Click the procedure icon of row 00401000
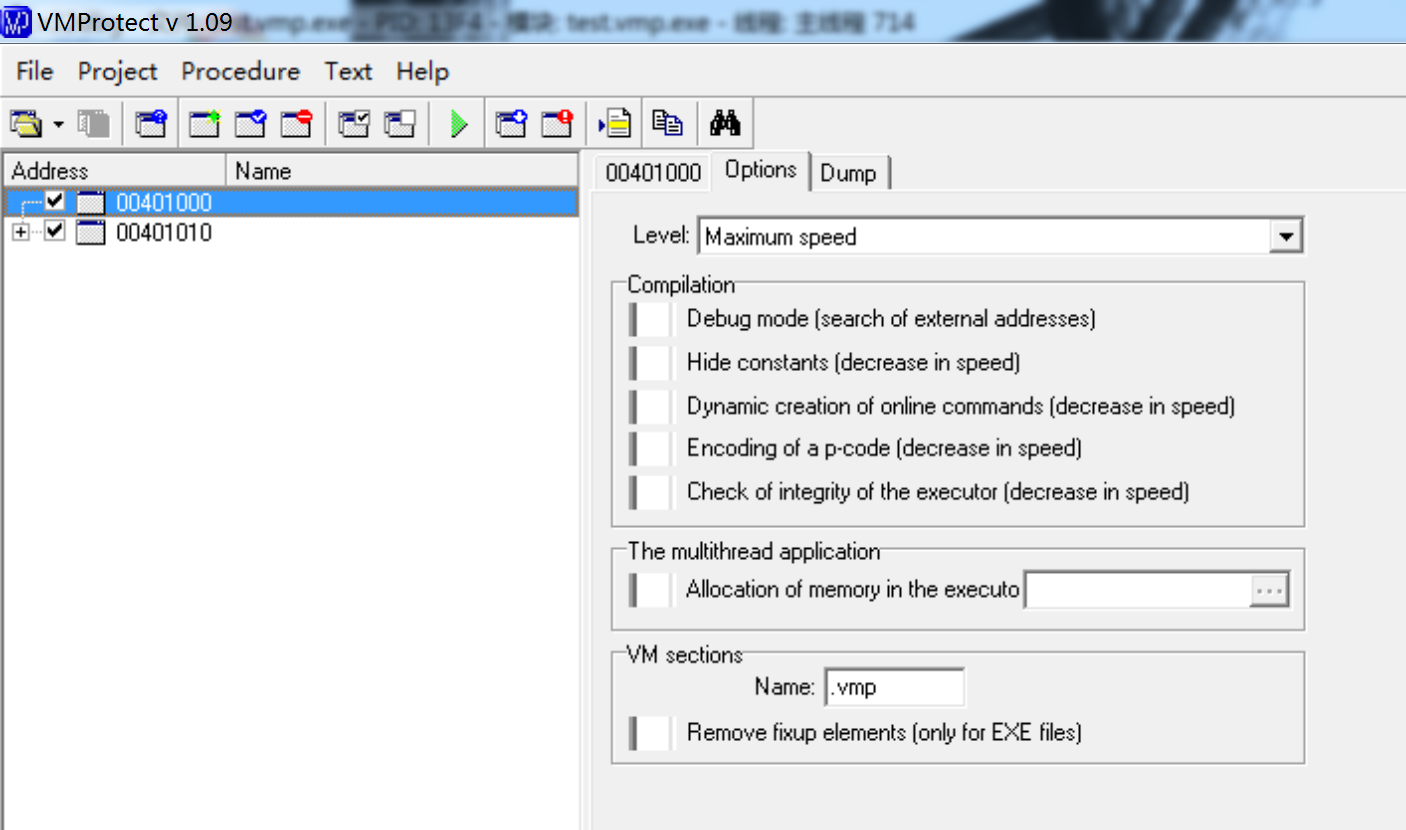This screenshot has width=1406, height=830. point(92,203)
